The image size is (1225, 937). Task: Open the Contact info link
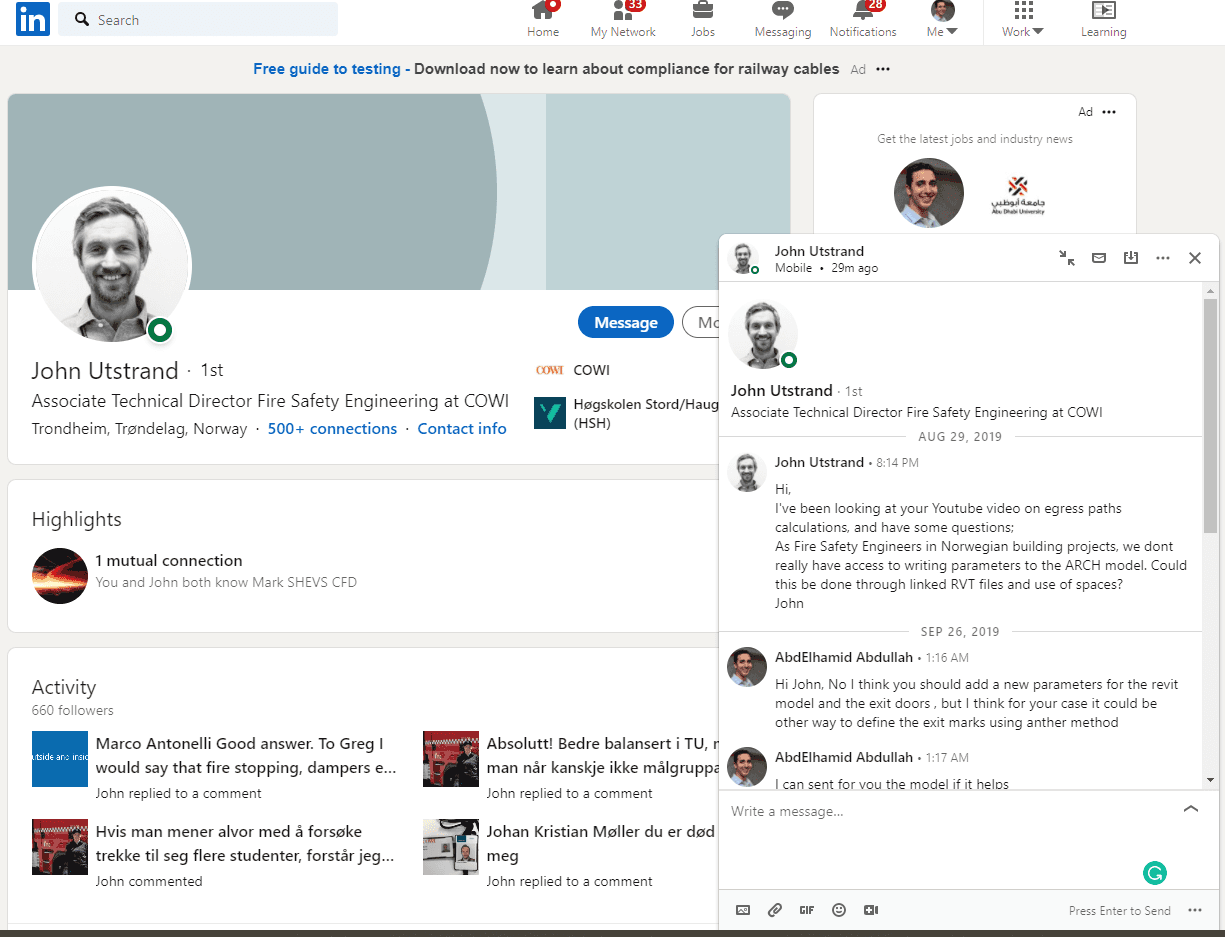click(462, 428)
